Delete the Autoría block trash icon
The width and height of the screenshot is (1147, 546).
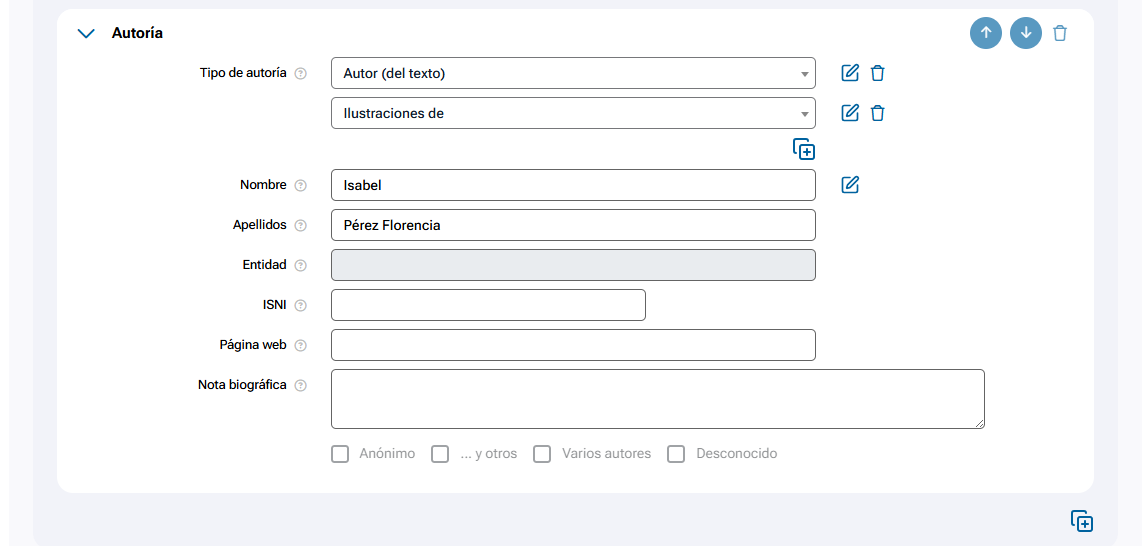(1059, 33)
